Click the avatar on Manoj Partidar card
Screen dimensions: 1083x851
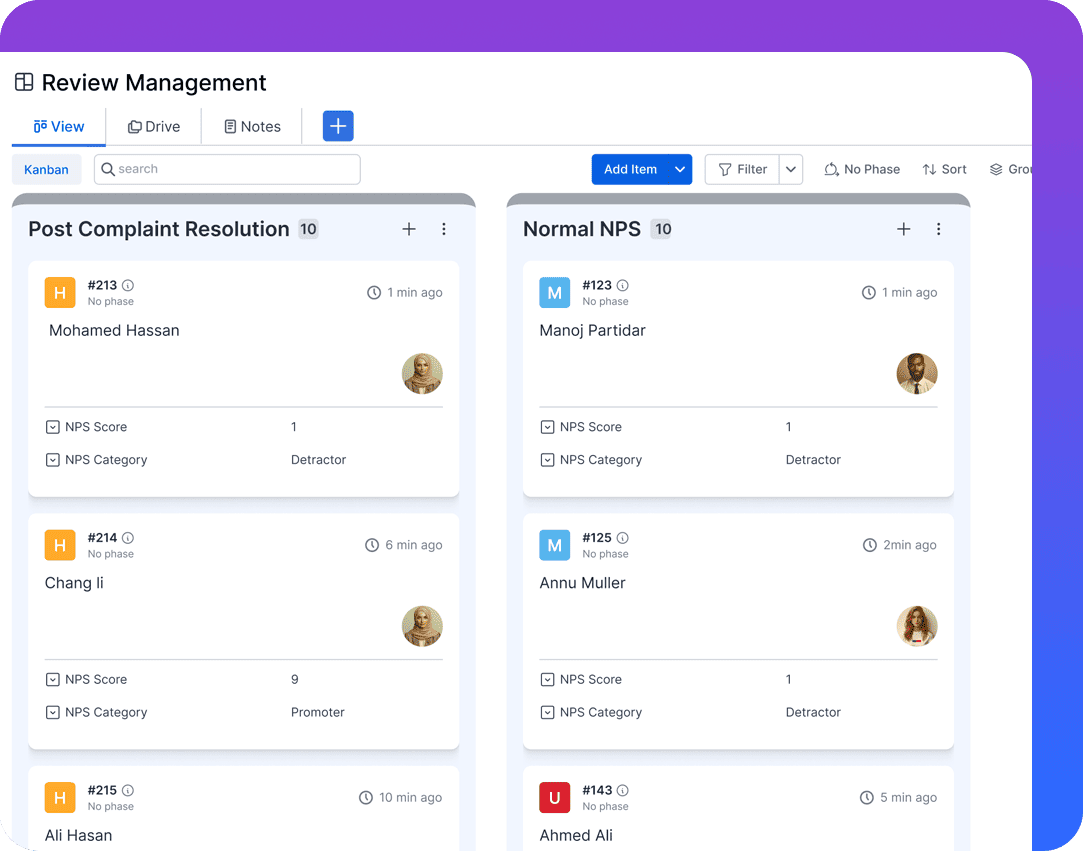[x=917, y=374]
